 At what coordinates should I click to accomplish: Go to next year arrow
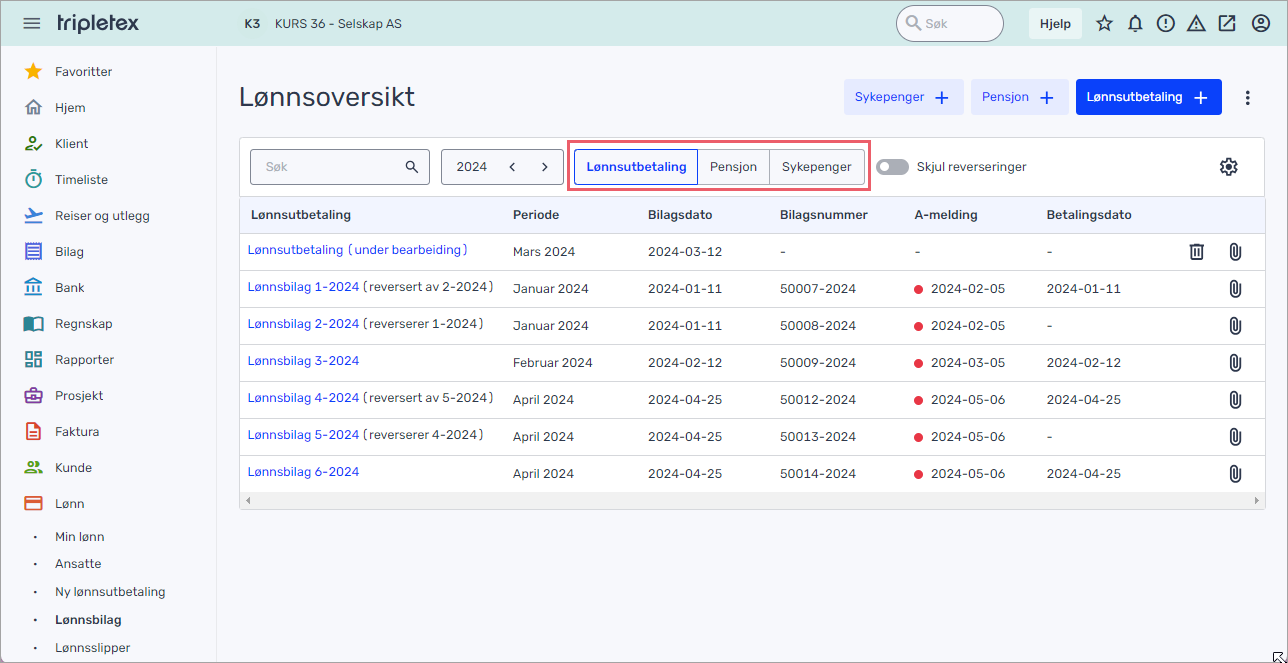point(545,167)
